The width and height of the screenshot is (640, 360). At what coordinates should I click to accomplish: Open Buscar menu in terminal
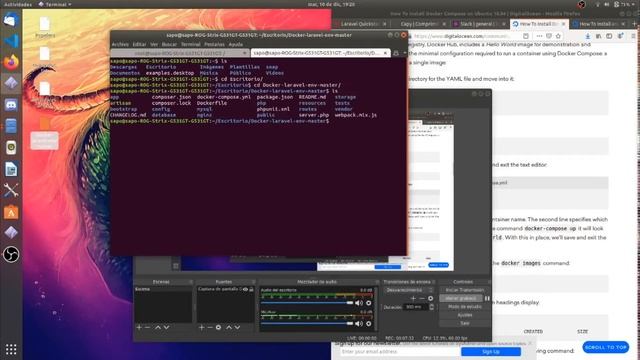click(x=169, y=44)
